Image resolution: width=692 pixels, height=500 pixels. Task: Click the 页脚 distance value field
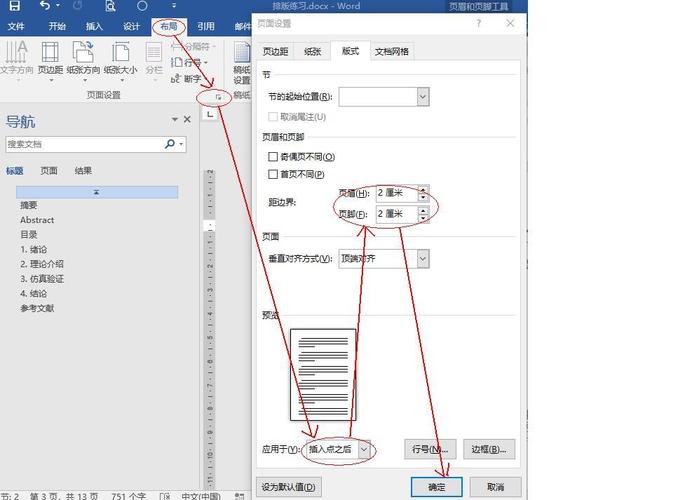396,214
